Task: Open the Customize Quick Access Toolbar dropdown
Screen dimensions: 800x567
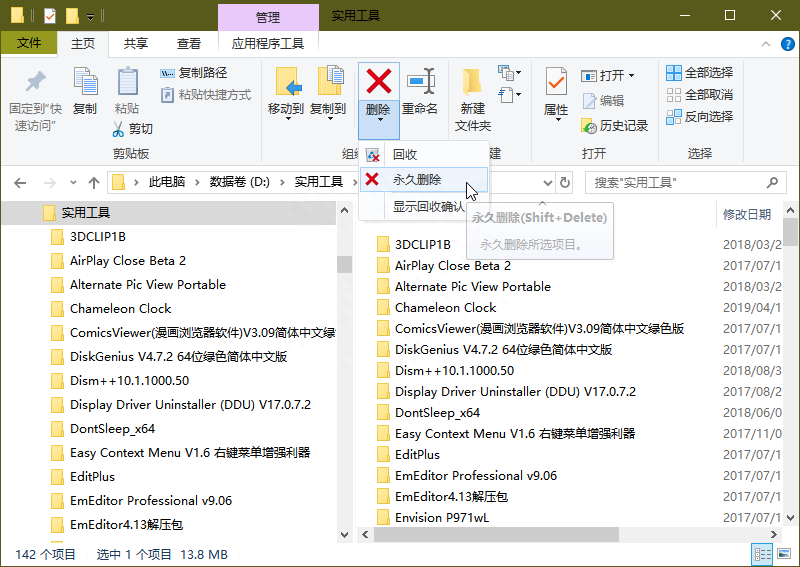Action: pyautogui.click(x=90, y=17)
